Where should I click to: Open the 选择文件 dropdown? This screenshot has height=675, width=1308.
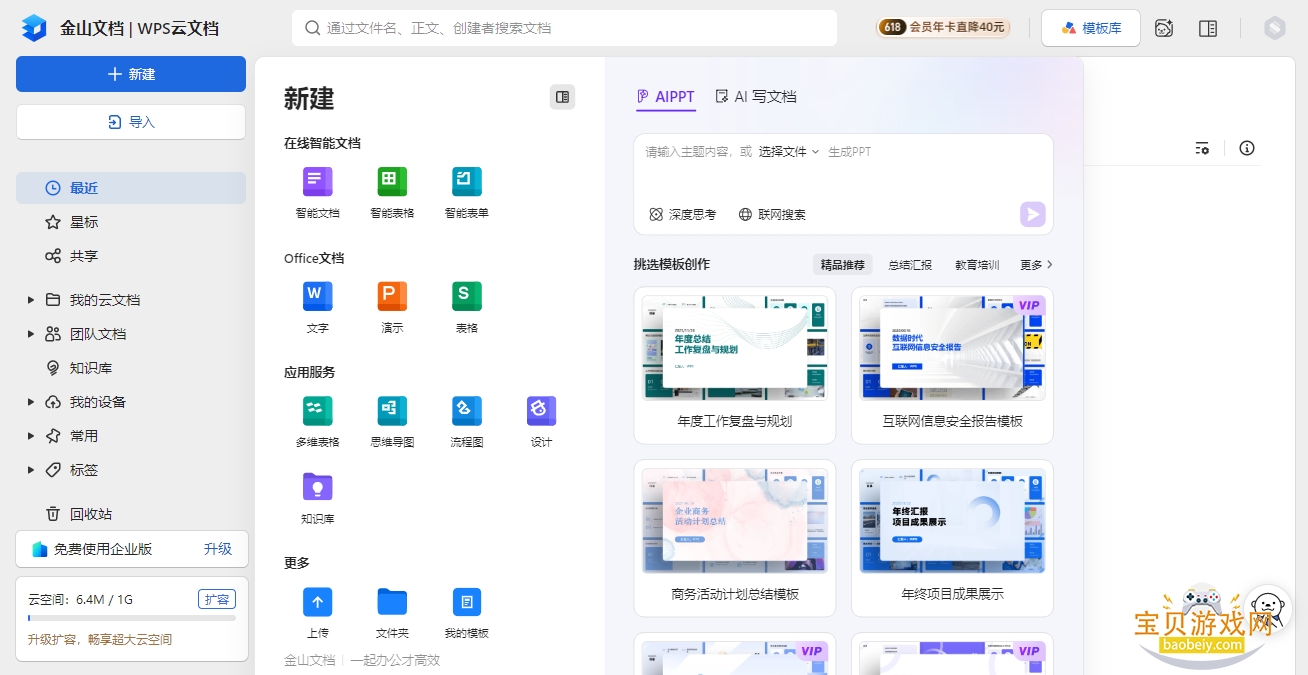pyautogui.click(x=789, y=152)
